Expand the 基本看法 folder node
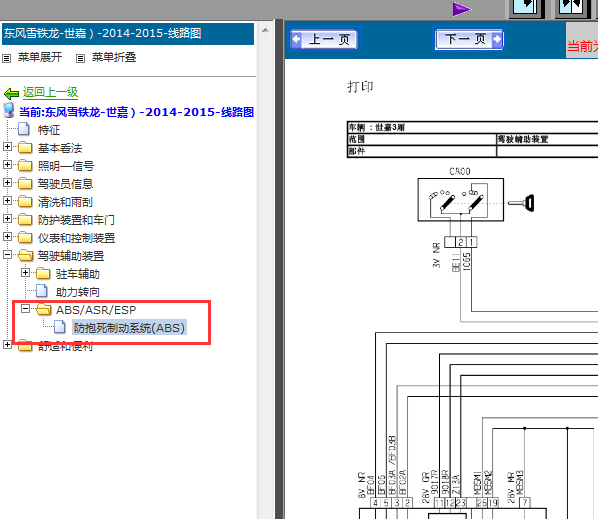 pyautogui.click(x=7, y=146)
